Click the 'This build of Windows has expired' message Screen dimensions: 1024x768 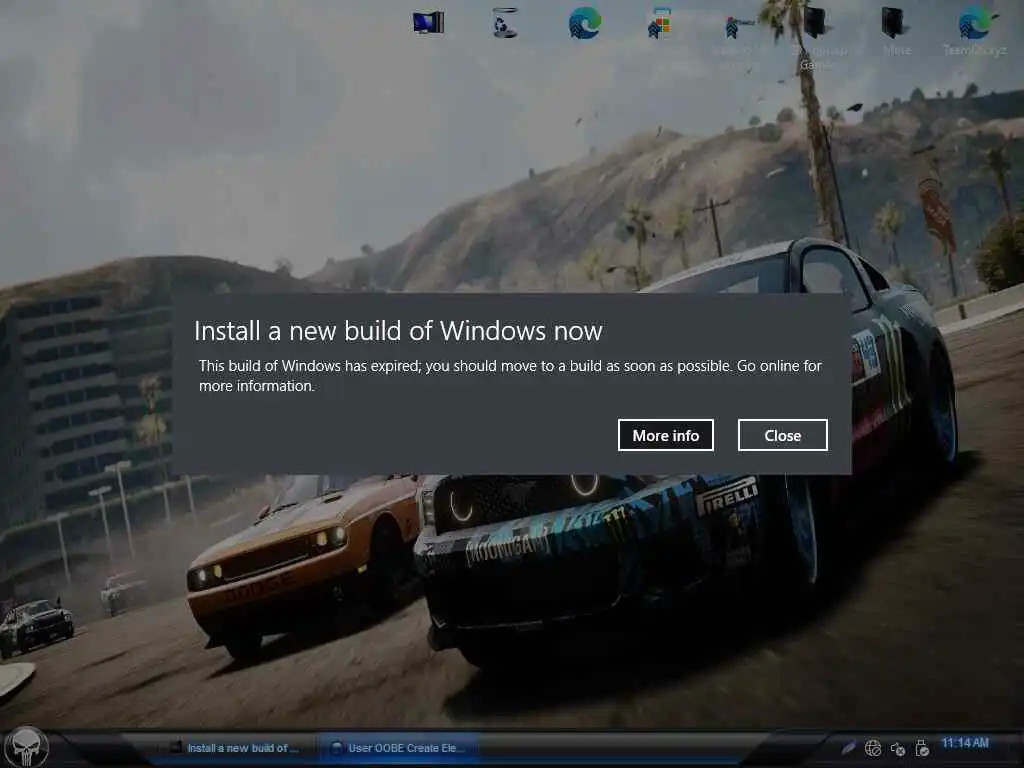coord(510,376)
